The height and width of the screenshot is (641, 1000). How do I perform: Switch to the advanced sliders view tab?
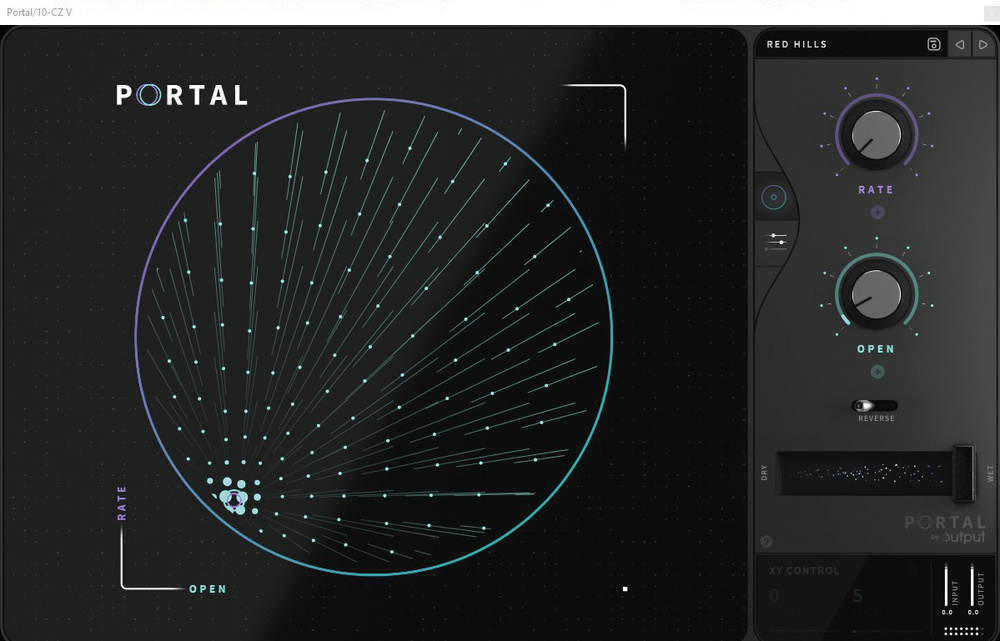tap(776, 242)
